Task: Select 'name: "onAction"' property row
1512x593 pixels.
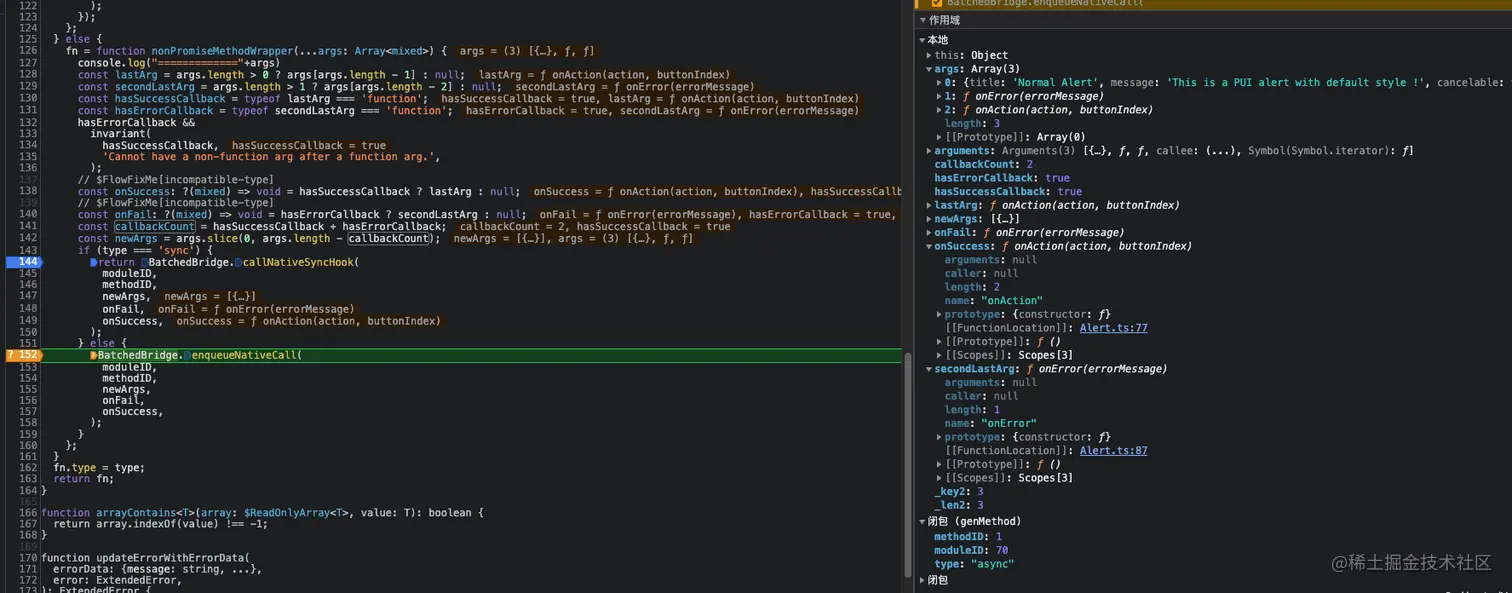Action: coord(994,301)
